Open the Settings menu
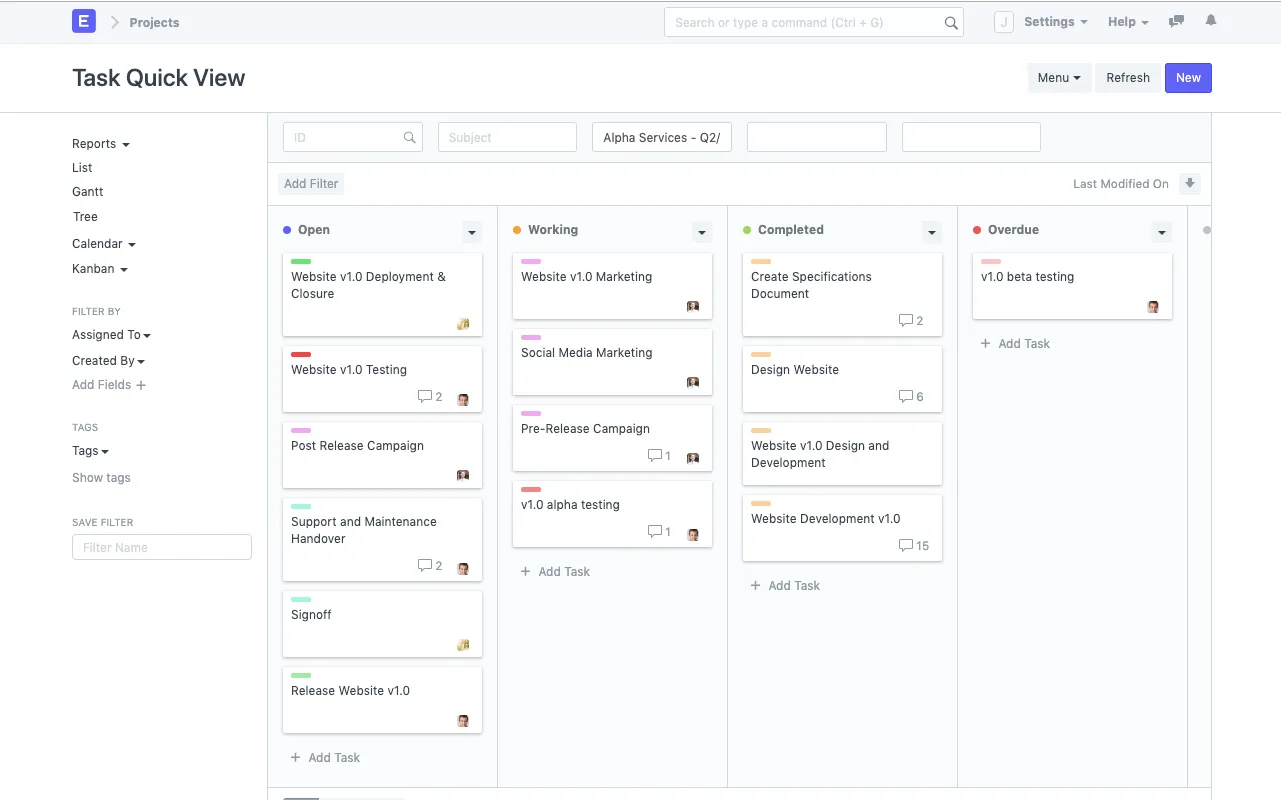Screen dimensions: 1281x800 point(1055,22)
